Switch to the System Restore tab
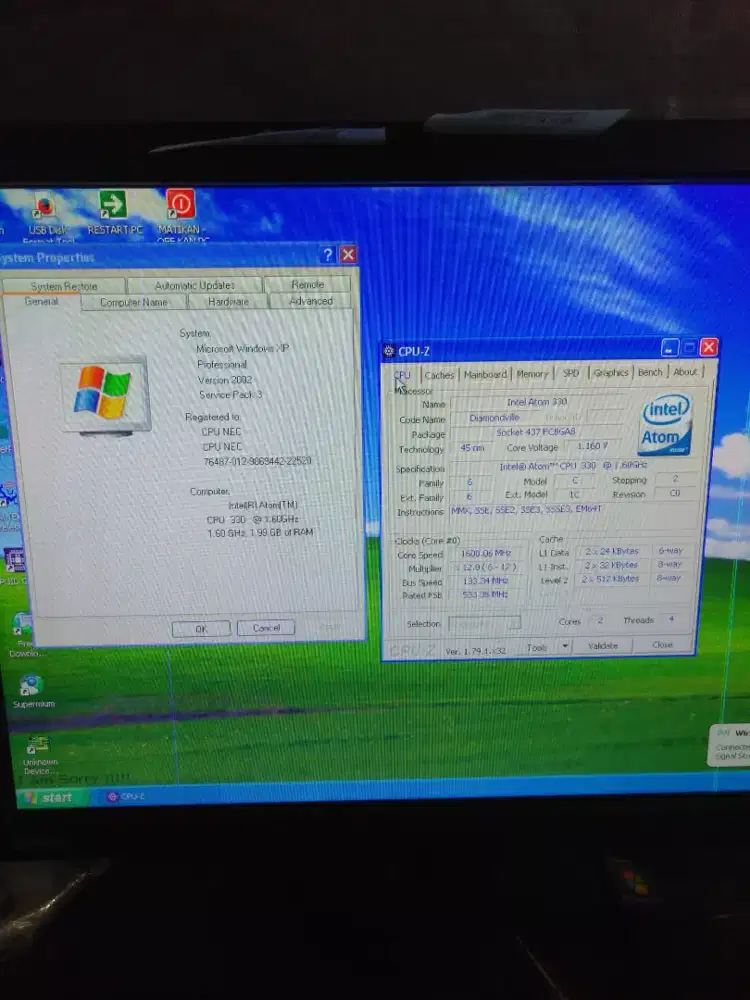Image resolution: width=750 pixels, height=1000 pixels. pos(64,286)
